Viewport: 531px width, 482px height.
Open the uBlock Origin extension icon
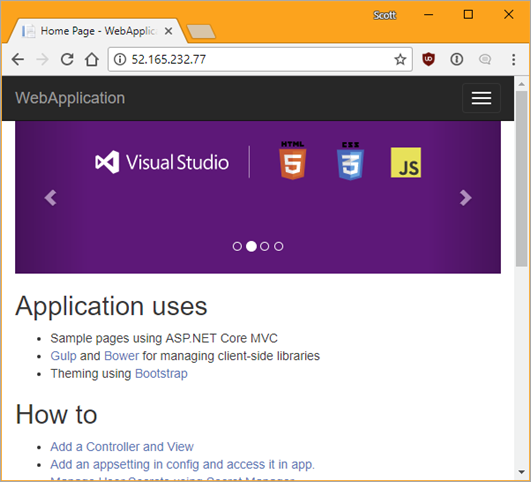[428, 59]
